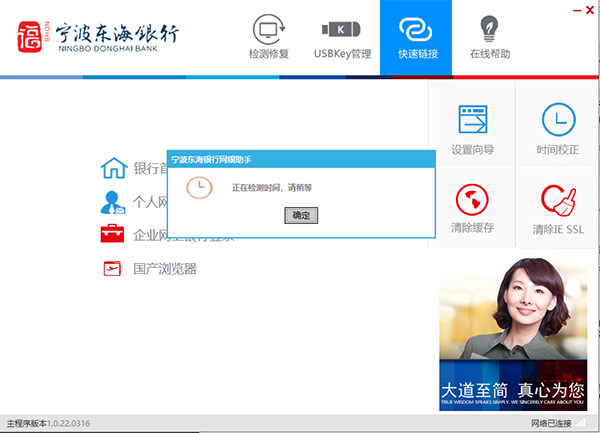
Task: Click the lightbulb help icon
Action: [489, 28]
